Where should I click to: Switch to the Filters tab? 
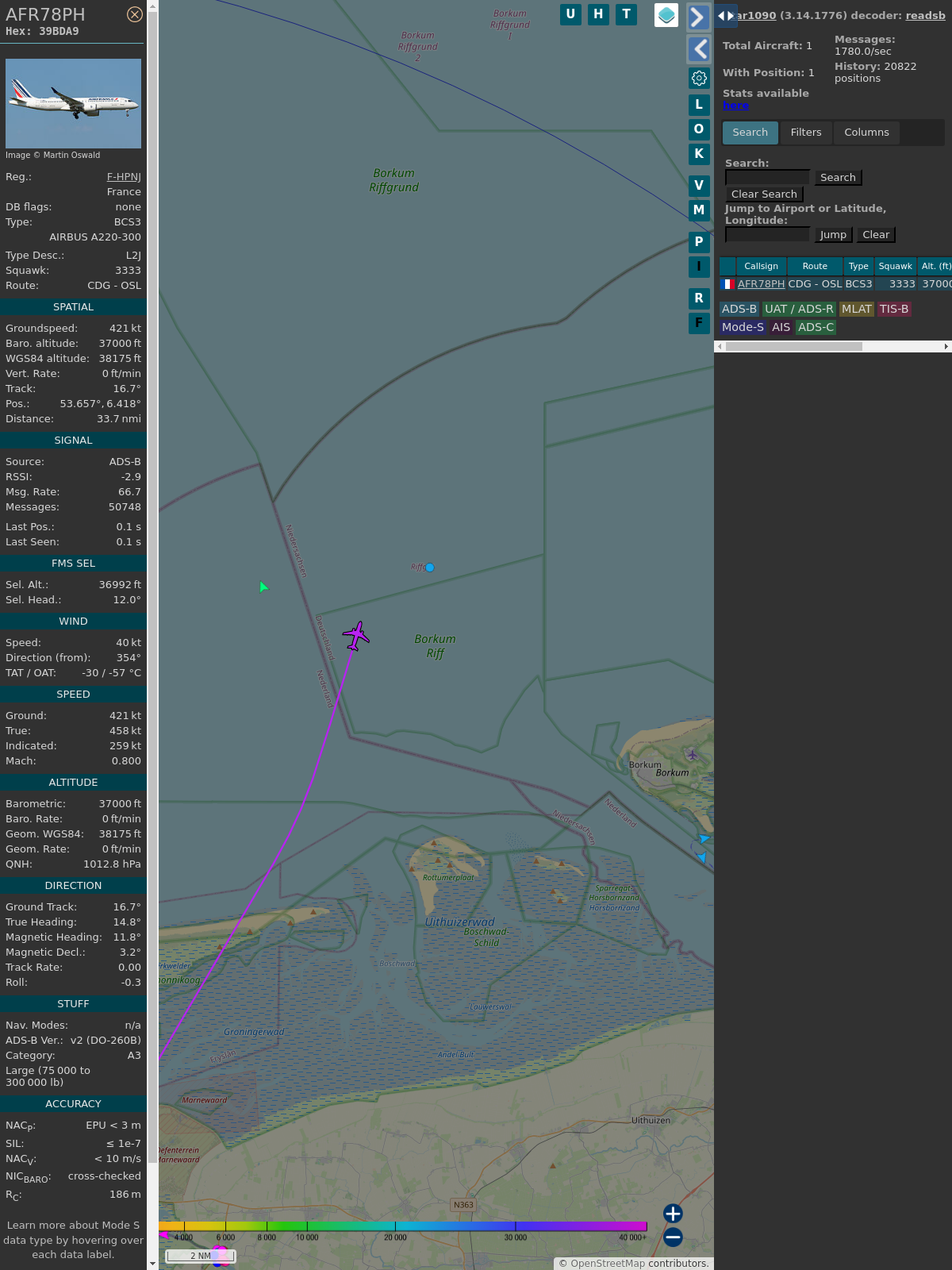(x=805, y=133)
